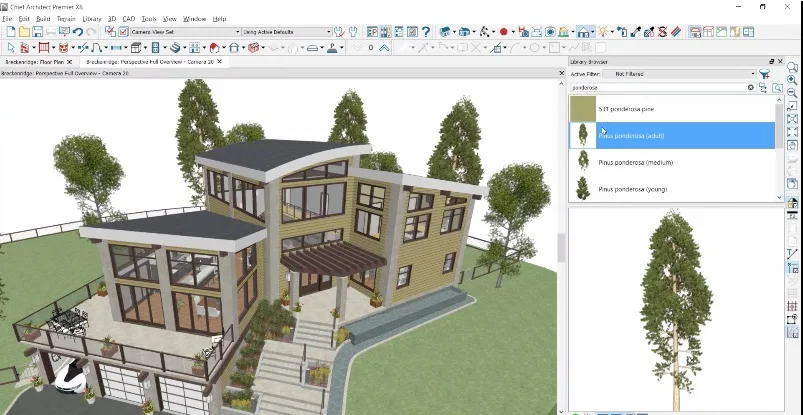Click the Undo arrow icon

click(77, 32)
